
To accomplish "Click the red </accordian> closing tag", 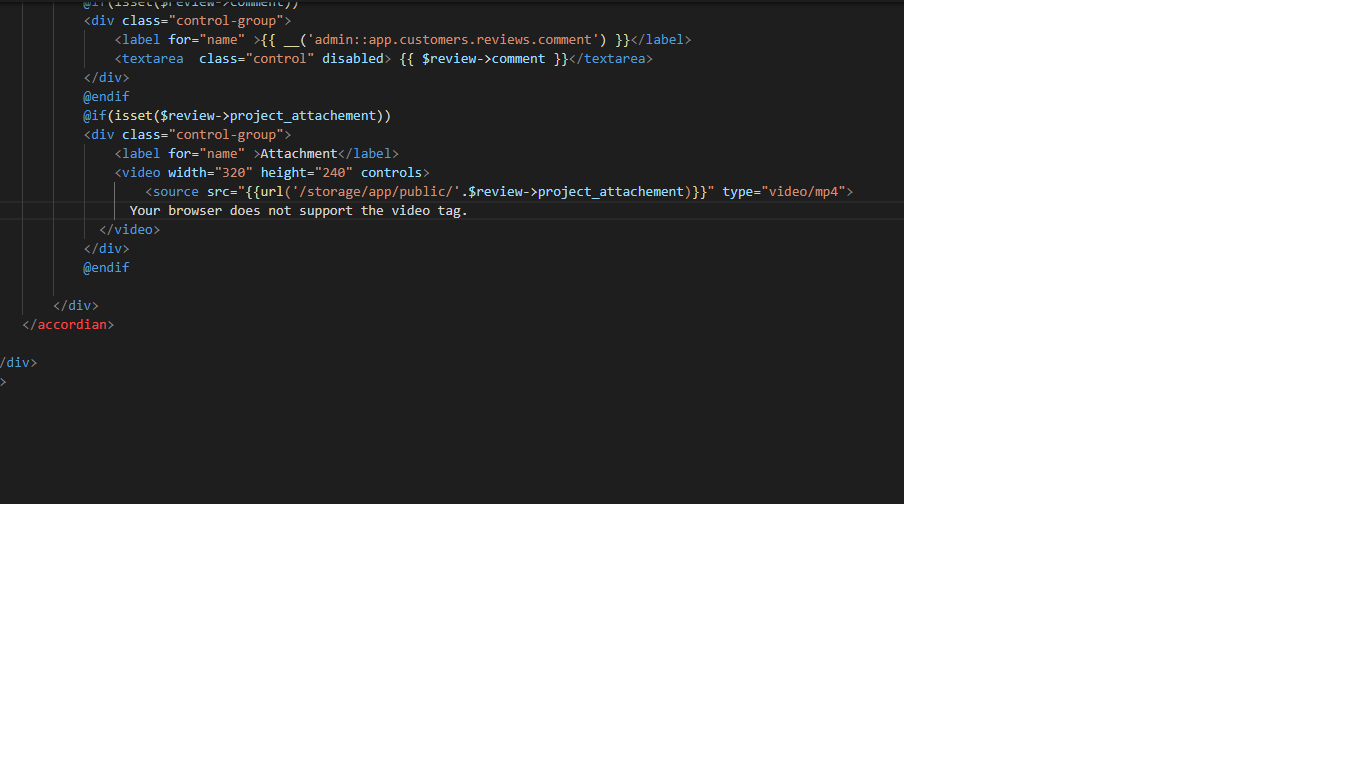I will pyautogui.click(x=68, y=325).
